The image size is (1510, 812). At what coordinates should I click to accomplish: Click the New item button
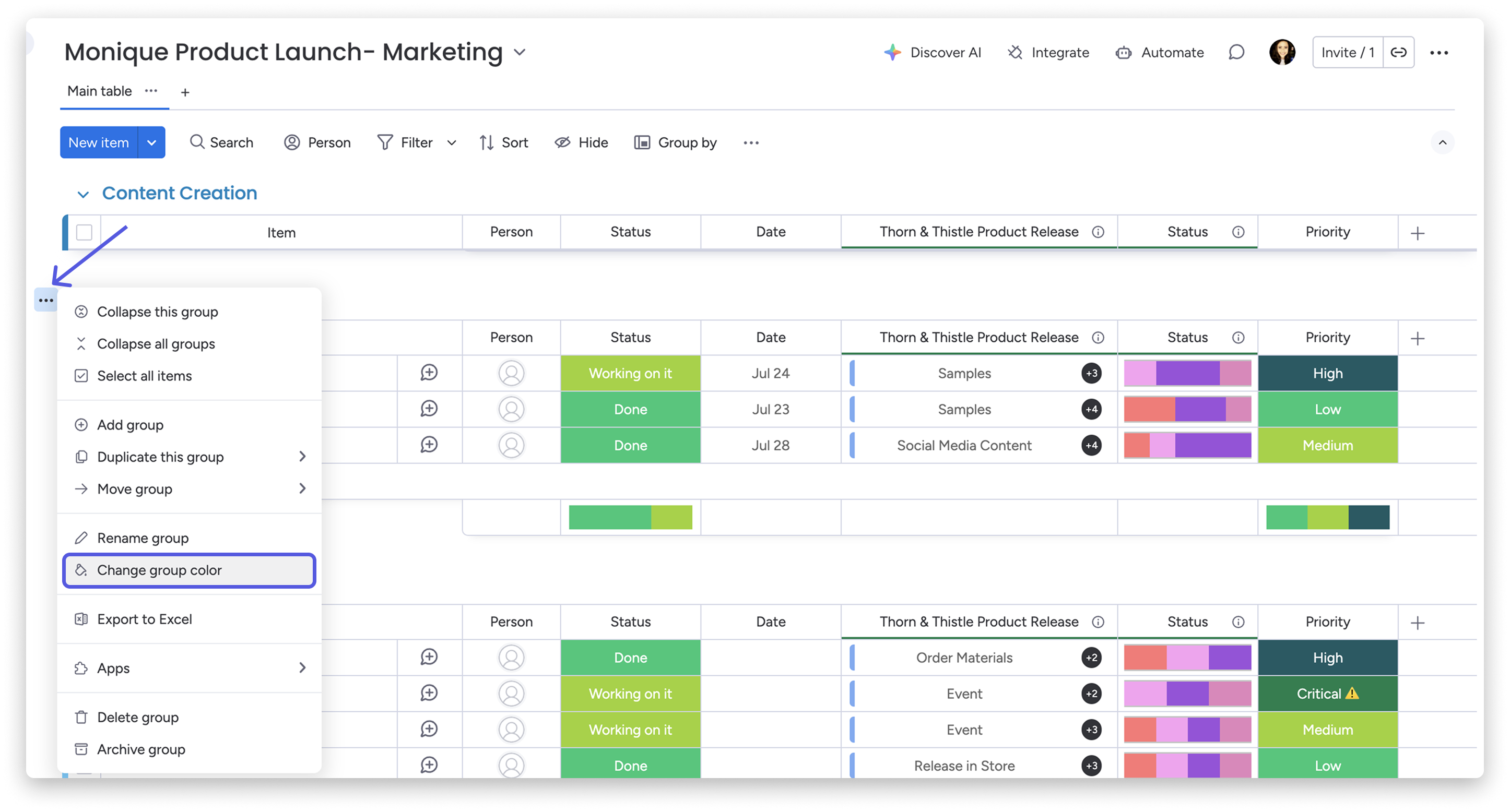pyautogui.click(x=99, y=142)
